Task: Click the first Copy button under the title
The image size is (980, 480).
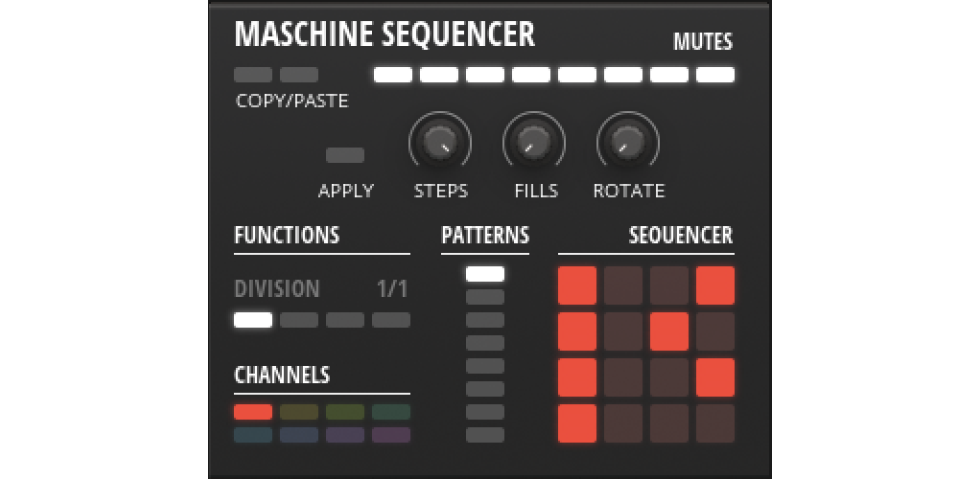Action: coord(252,75)
